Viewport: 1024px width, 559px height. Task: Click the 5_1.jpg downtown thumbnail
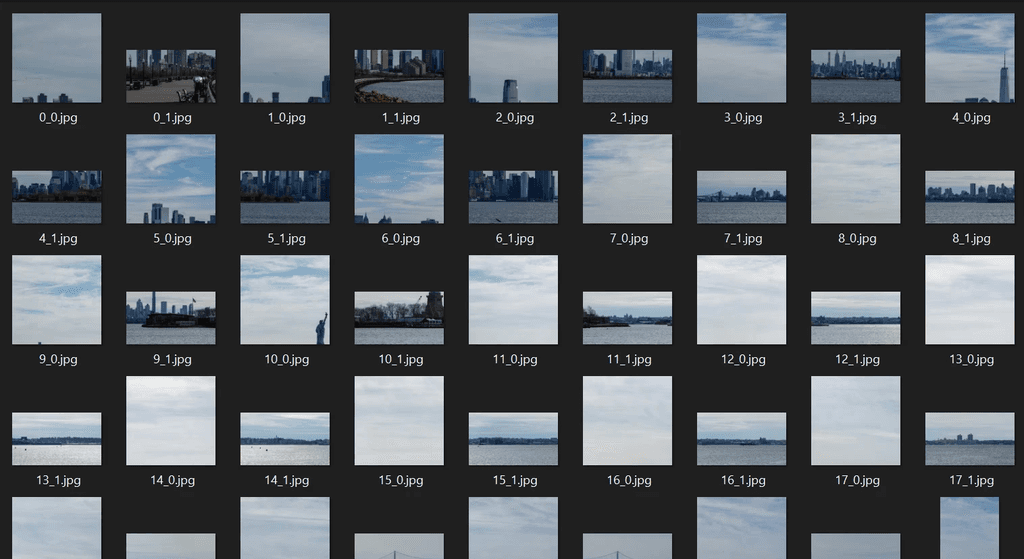click(285, 197)
